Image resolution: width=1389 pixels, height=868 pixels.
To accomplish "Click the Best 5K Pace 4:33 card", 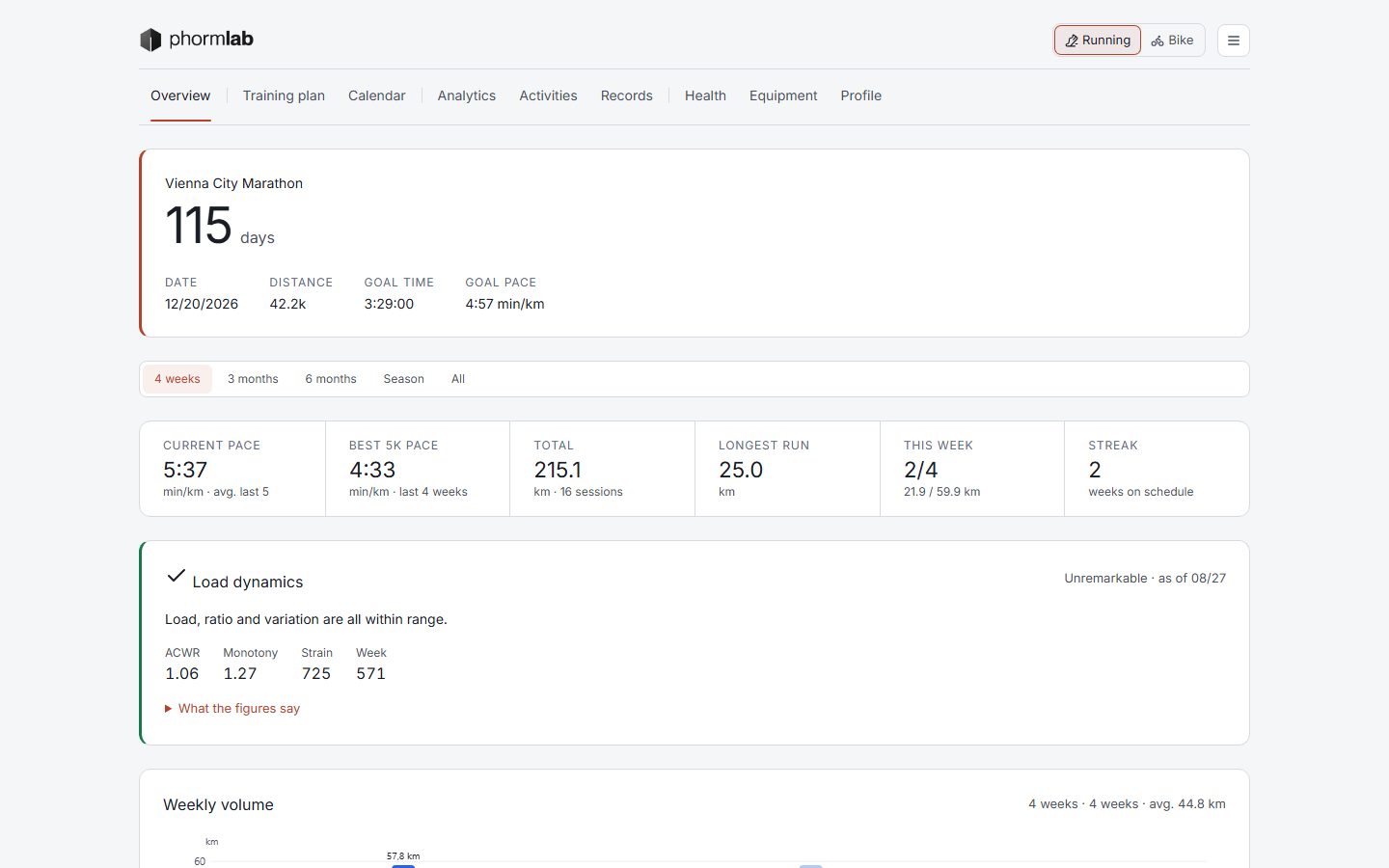I will coord(418,469).
